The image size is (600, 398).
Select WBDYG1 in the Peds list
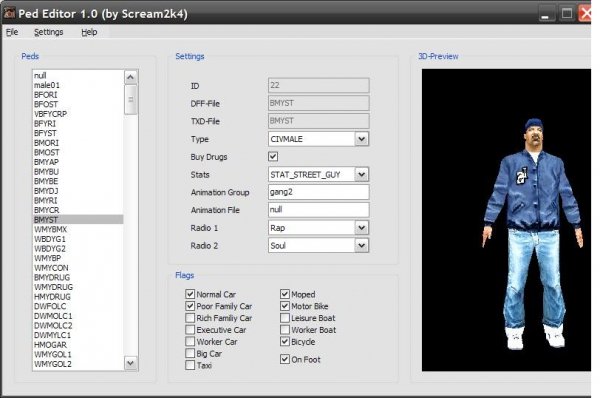[x=78, y=239]
